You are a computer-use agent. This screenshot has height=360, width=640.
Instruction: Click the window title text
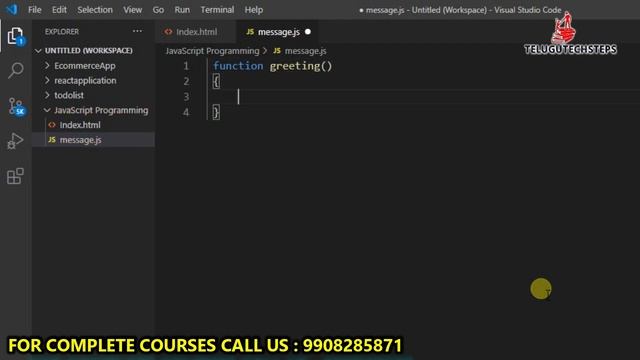click(x=460, y=10)
